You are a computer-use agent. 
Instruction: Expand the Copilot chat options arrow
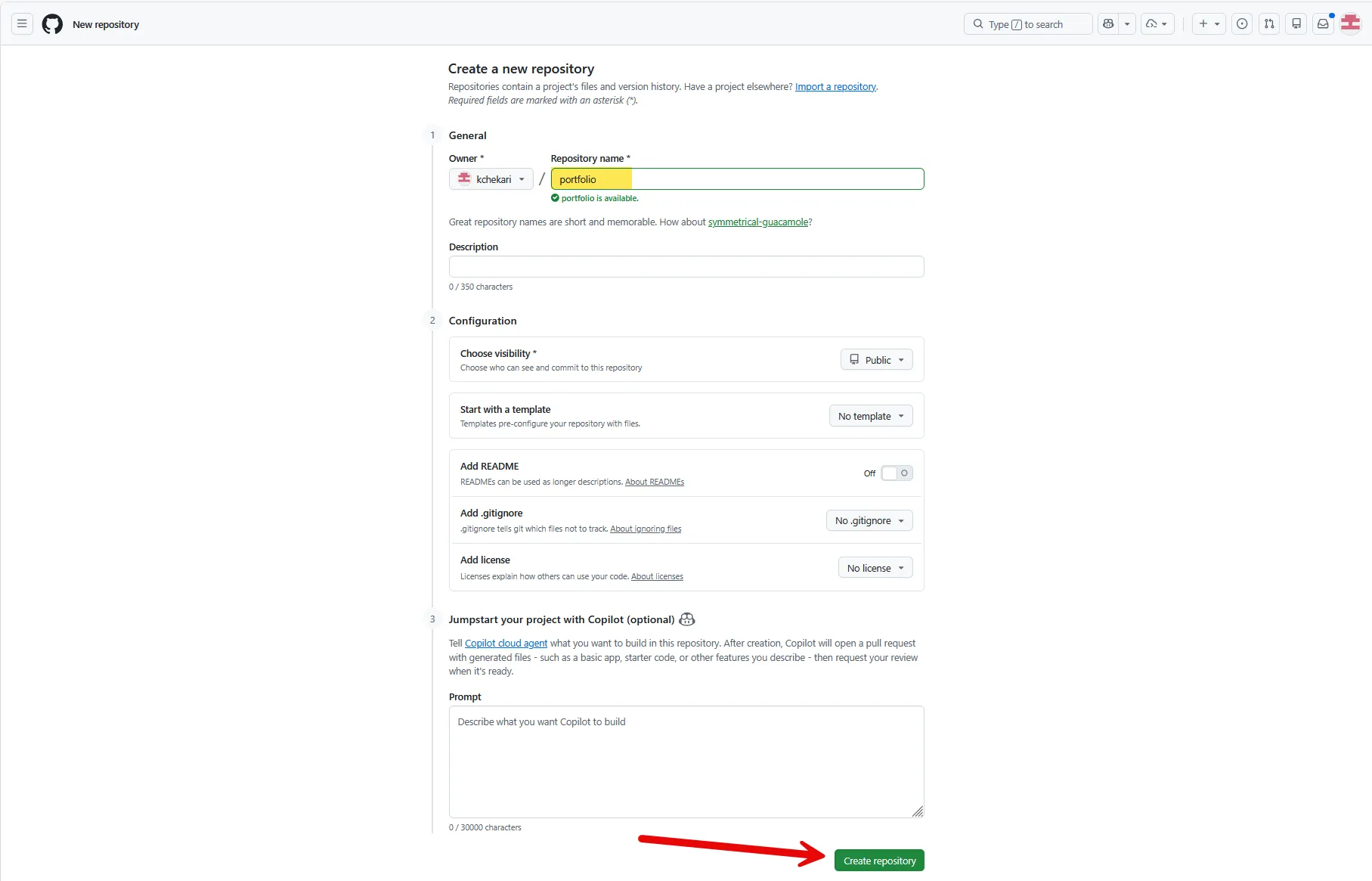1127,24
